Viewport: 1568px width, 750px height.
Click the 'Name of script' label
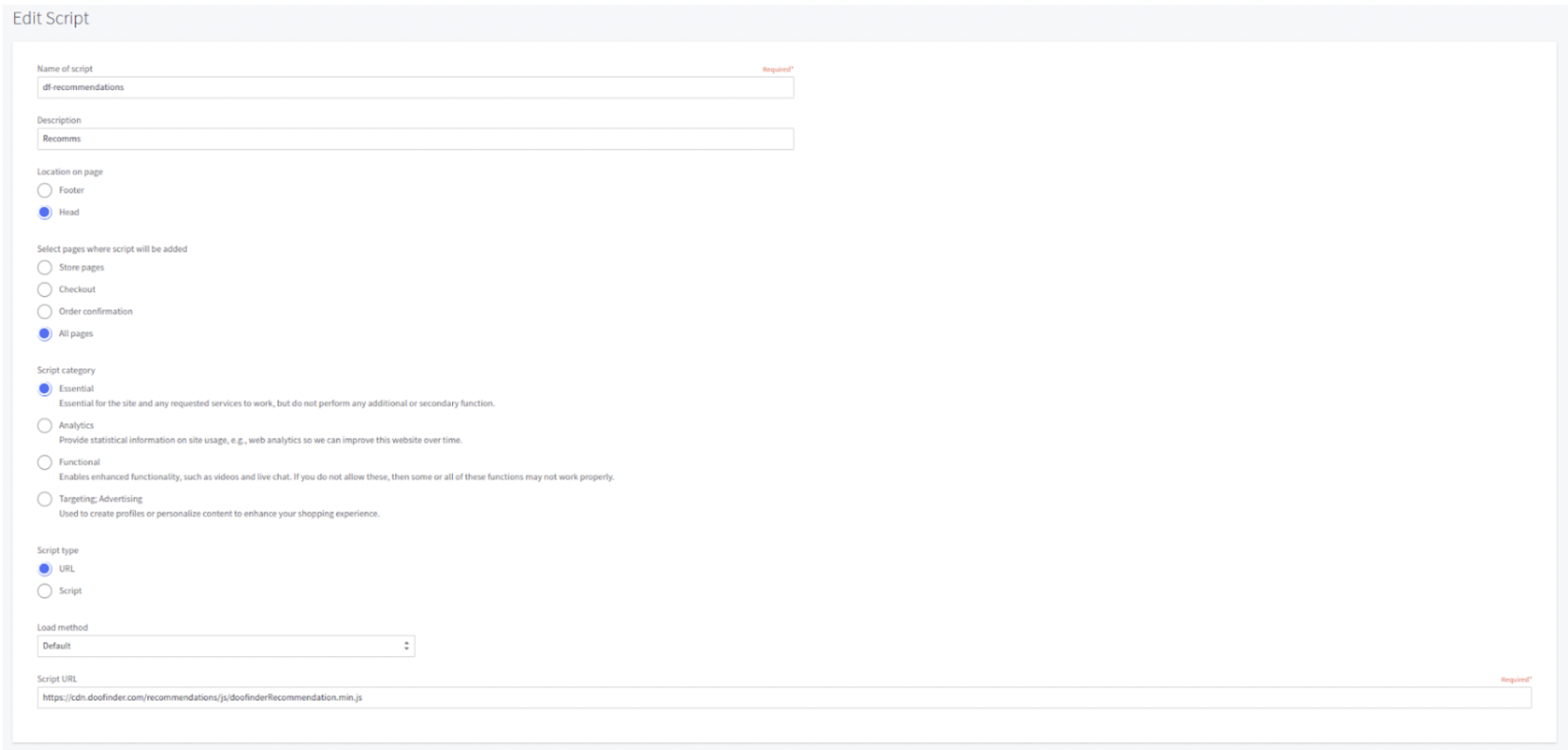click(65, 68)
